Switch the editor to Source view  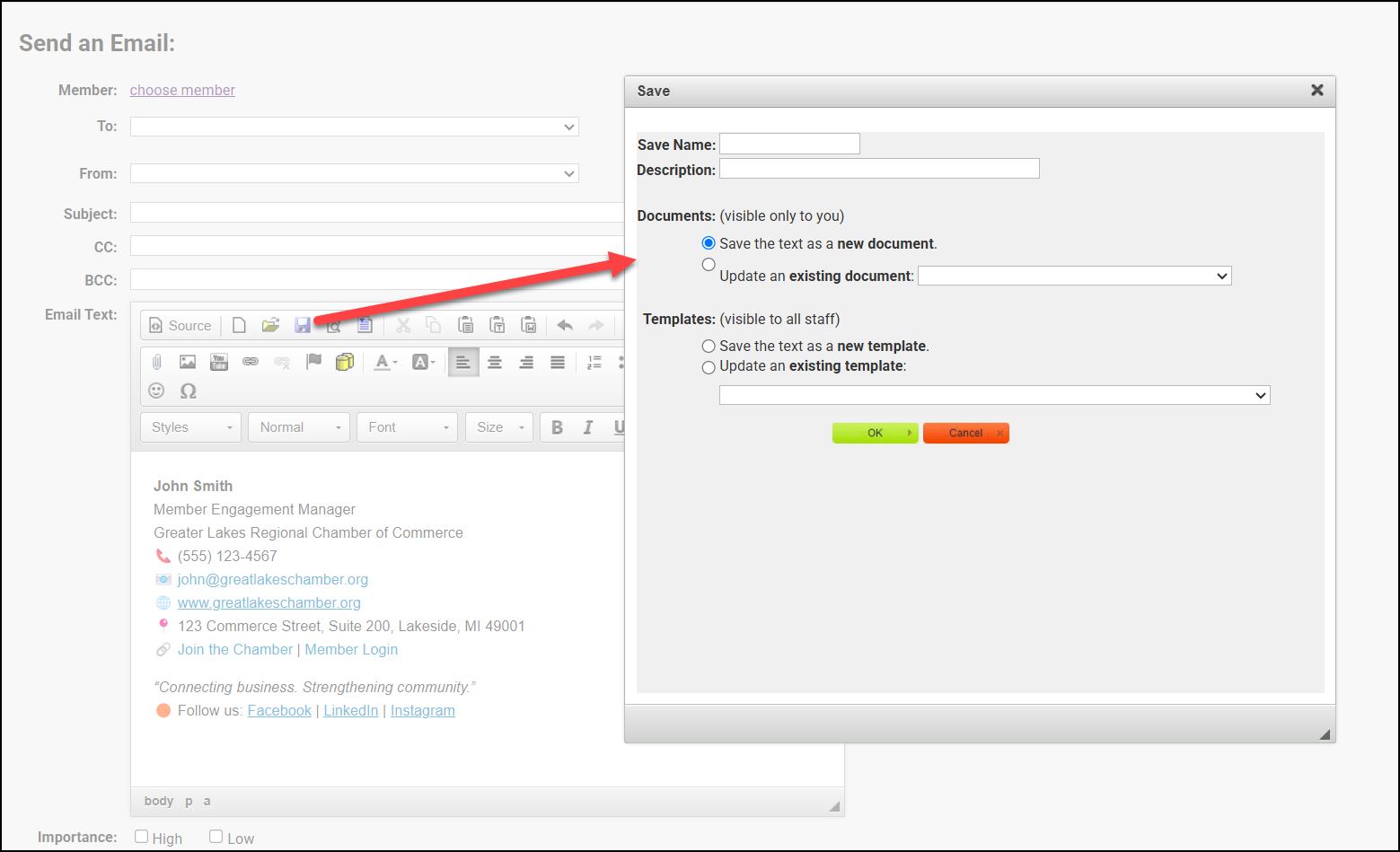181,325
